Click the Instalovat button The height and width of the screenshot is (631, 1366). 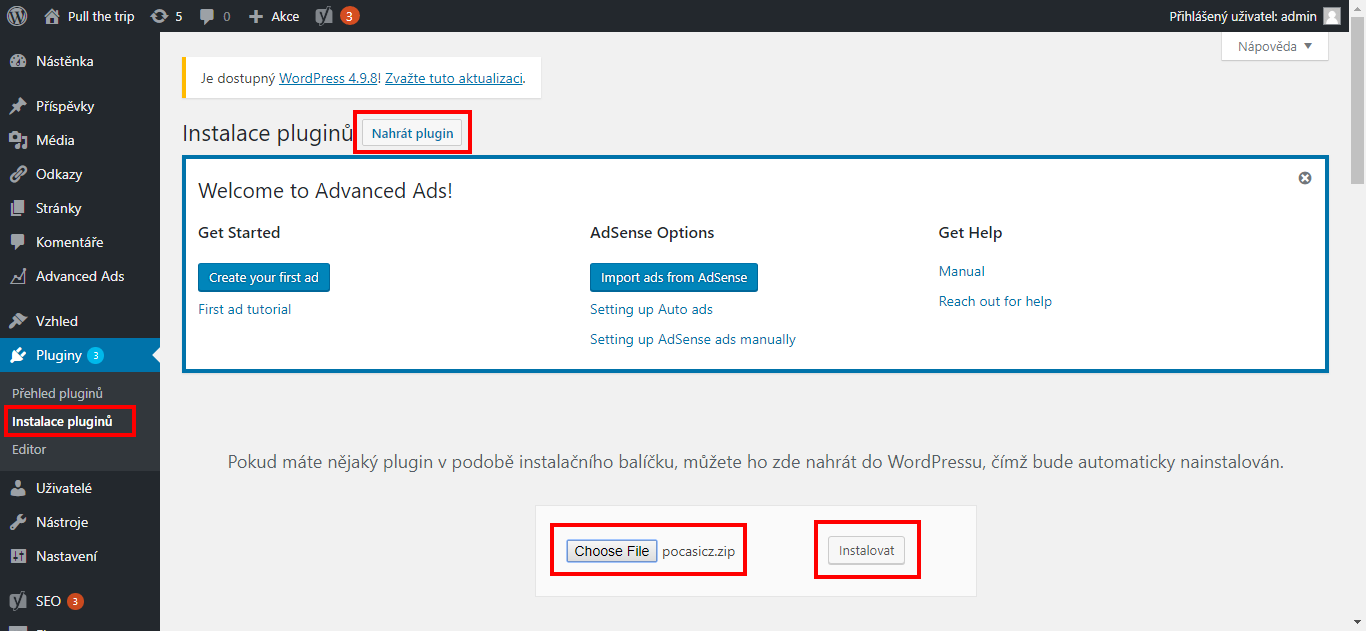(866, 550)
